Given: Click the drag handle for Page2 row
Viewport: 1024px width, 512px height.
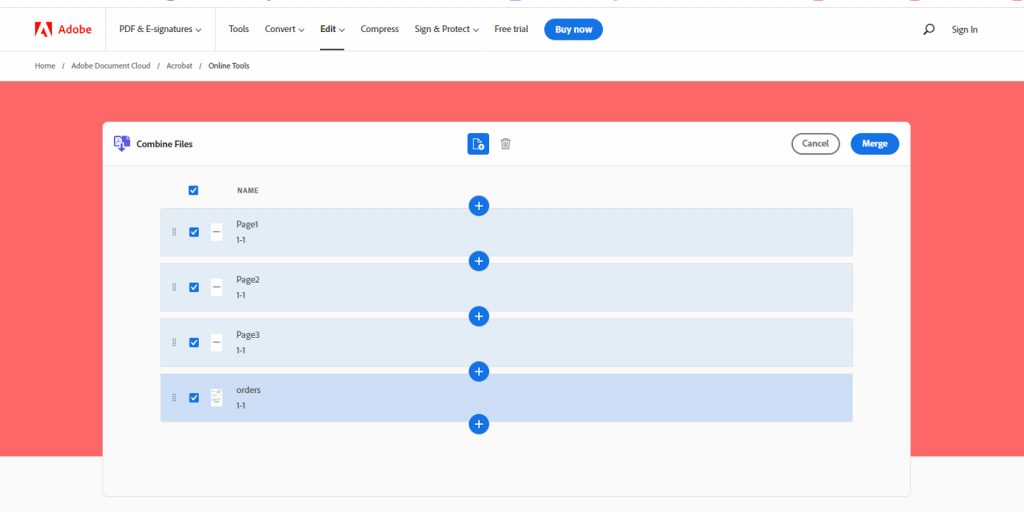Looking at the screenshot, I should [174, 287].
